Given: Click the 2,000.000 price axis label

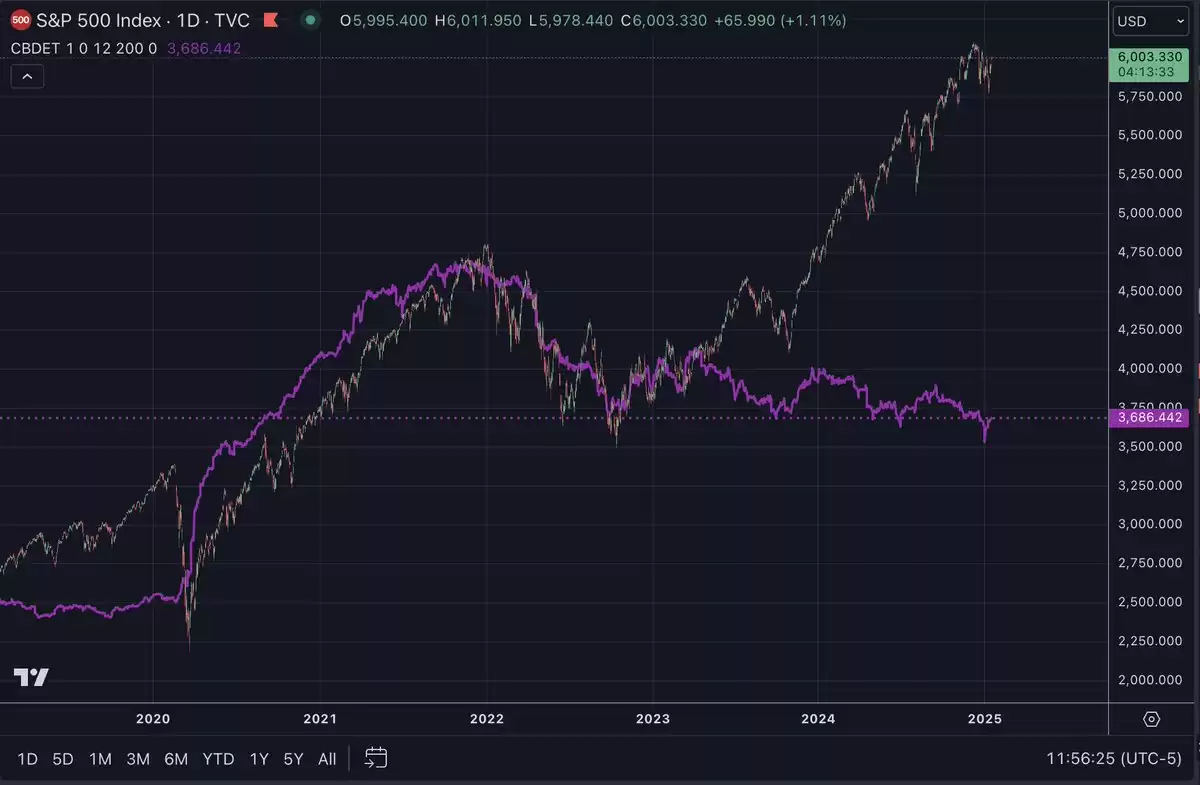Looking at the screenshot, I should pyautogui.click(x=1149, y=680).
